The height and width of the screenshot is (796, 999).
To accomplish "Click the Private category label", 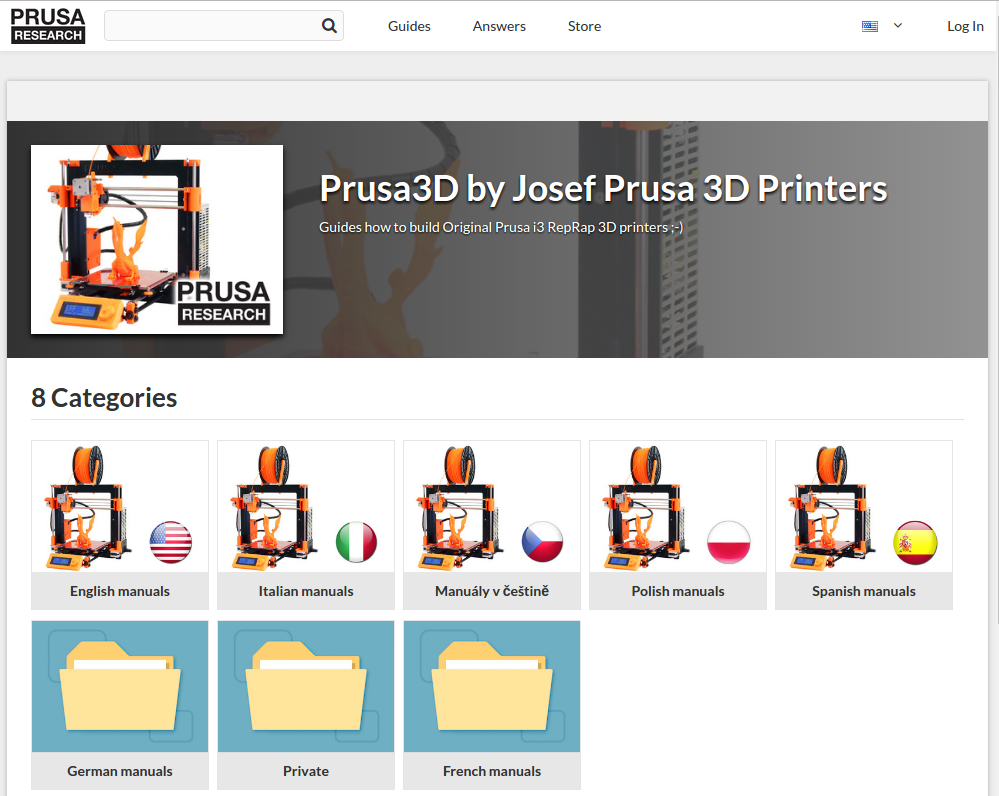I will coord(306,771).
